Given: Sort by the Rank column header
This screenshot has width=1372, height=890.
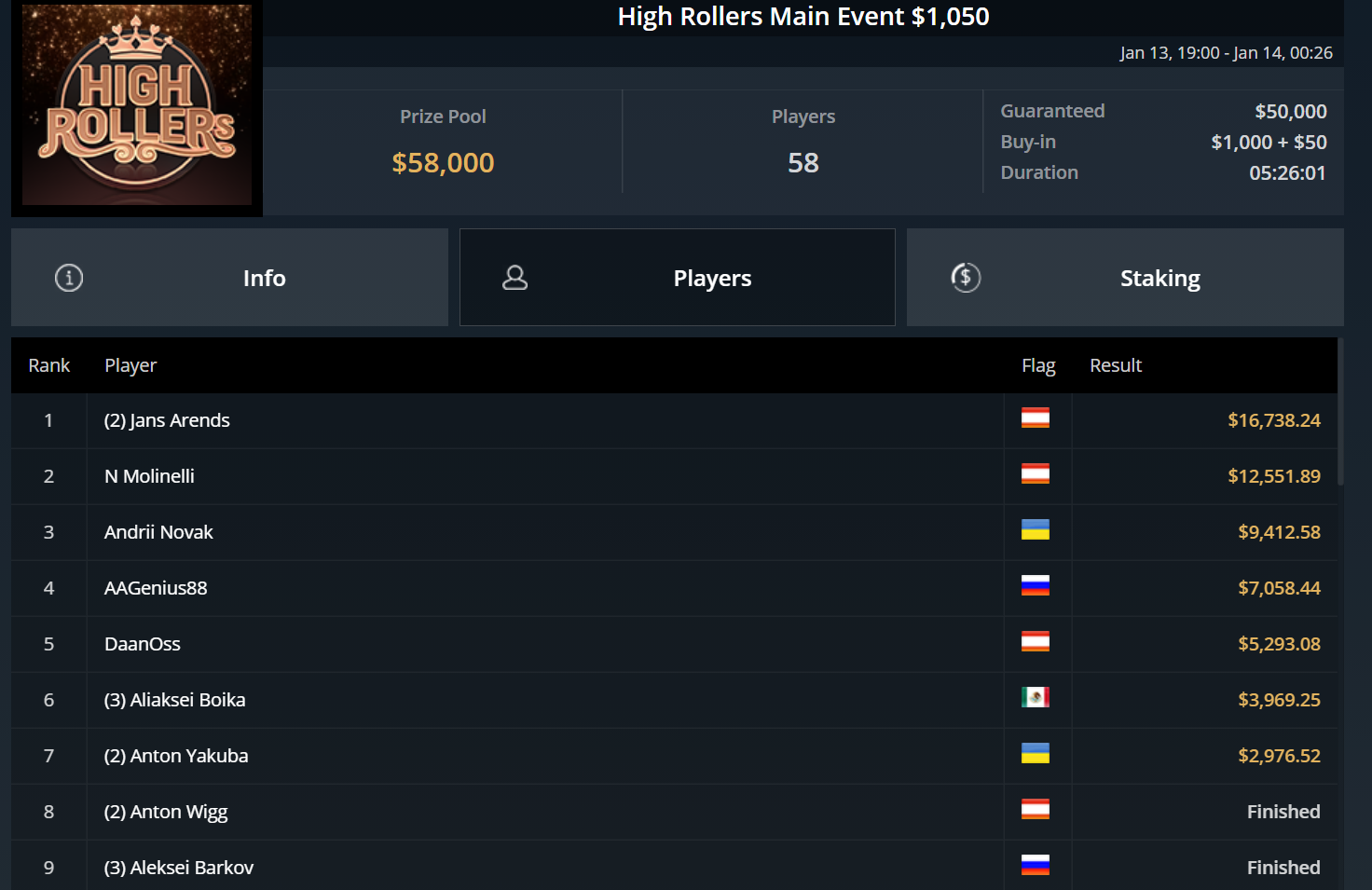Looking at the screenshot, I should click(x=48, y=365).
